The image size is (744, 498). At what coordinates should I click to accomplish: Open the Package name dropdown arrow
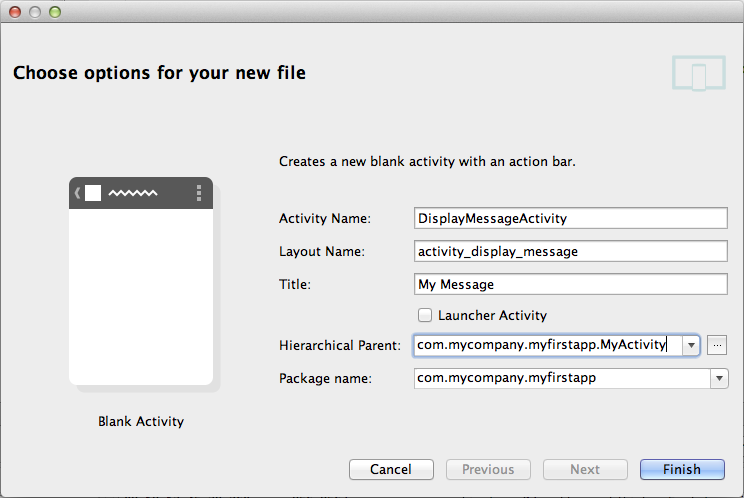718,378
